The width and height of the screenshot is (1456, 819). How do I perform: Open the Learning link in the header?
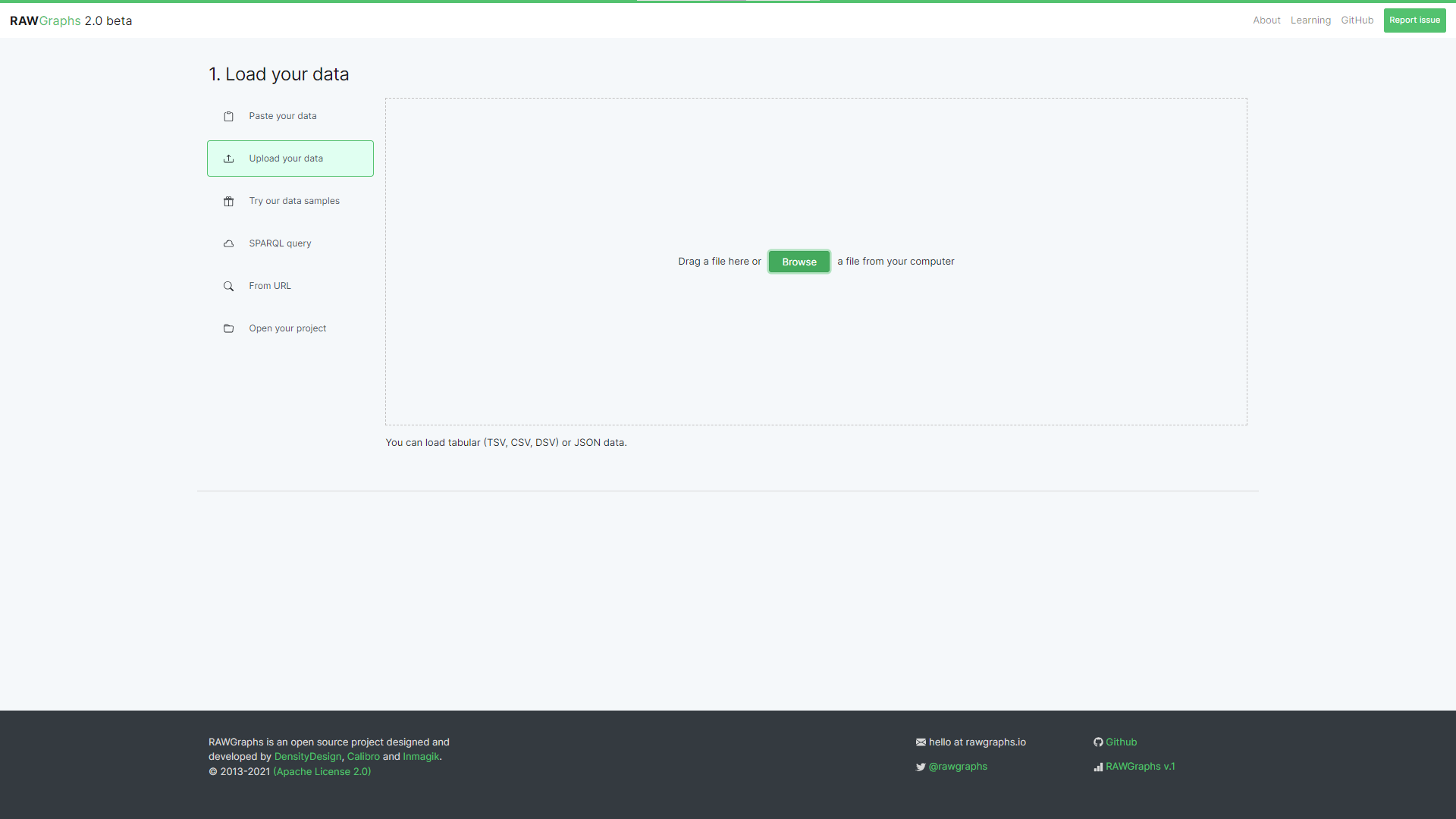tap(1310, 20)
